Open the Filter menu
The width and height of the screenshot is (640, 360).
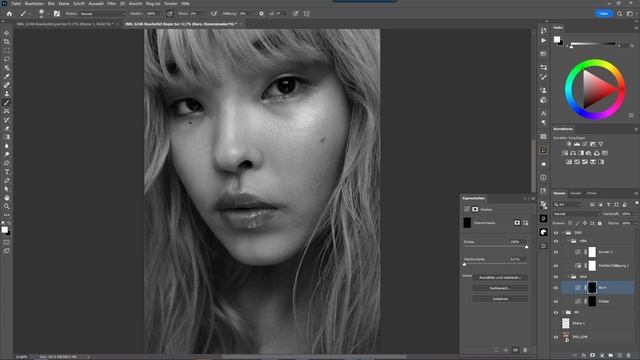pyautogui.click(x=111, y=3)
